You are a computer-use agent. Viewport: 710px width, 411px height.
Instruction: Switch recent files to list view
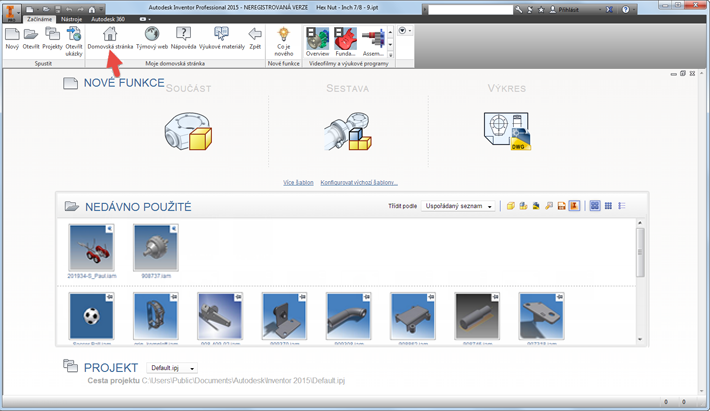[622, 206]
